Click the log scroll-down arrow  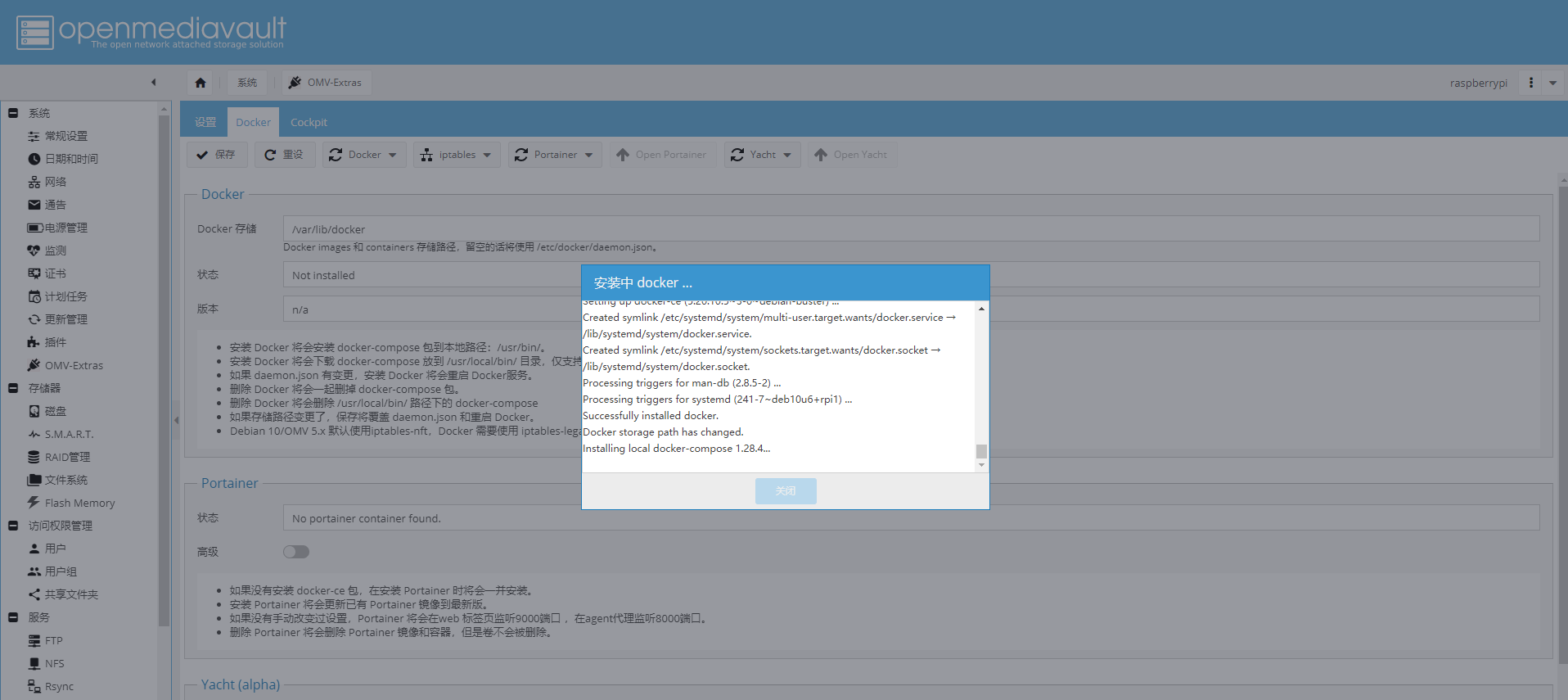click(981, 465)
